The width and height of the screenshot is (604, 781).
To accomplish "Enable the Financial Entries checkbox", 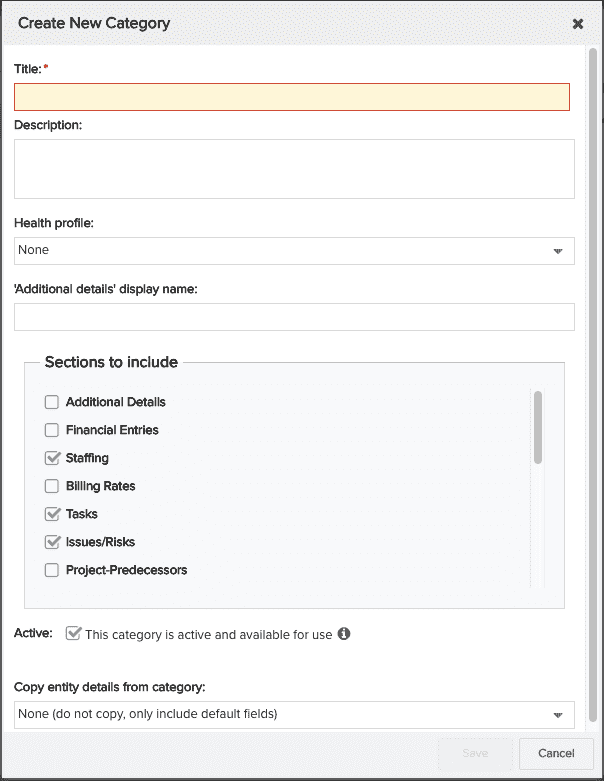I will 52,430.
